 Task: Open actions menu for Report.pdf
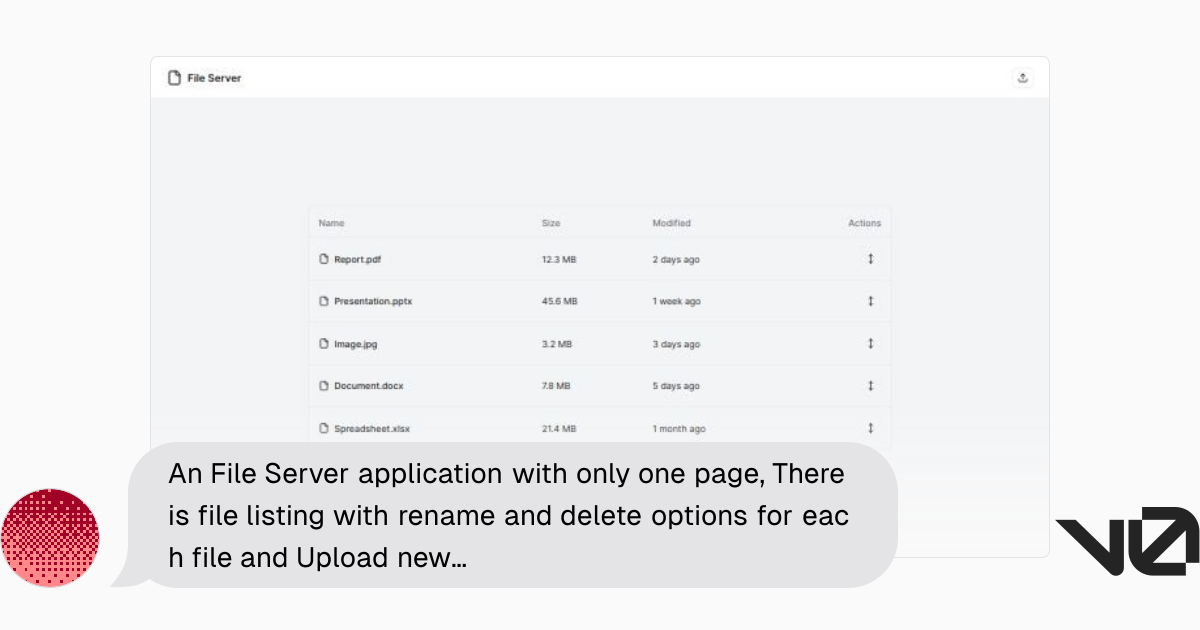coord(870,259)
